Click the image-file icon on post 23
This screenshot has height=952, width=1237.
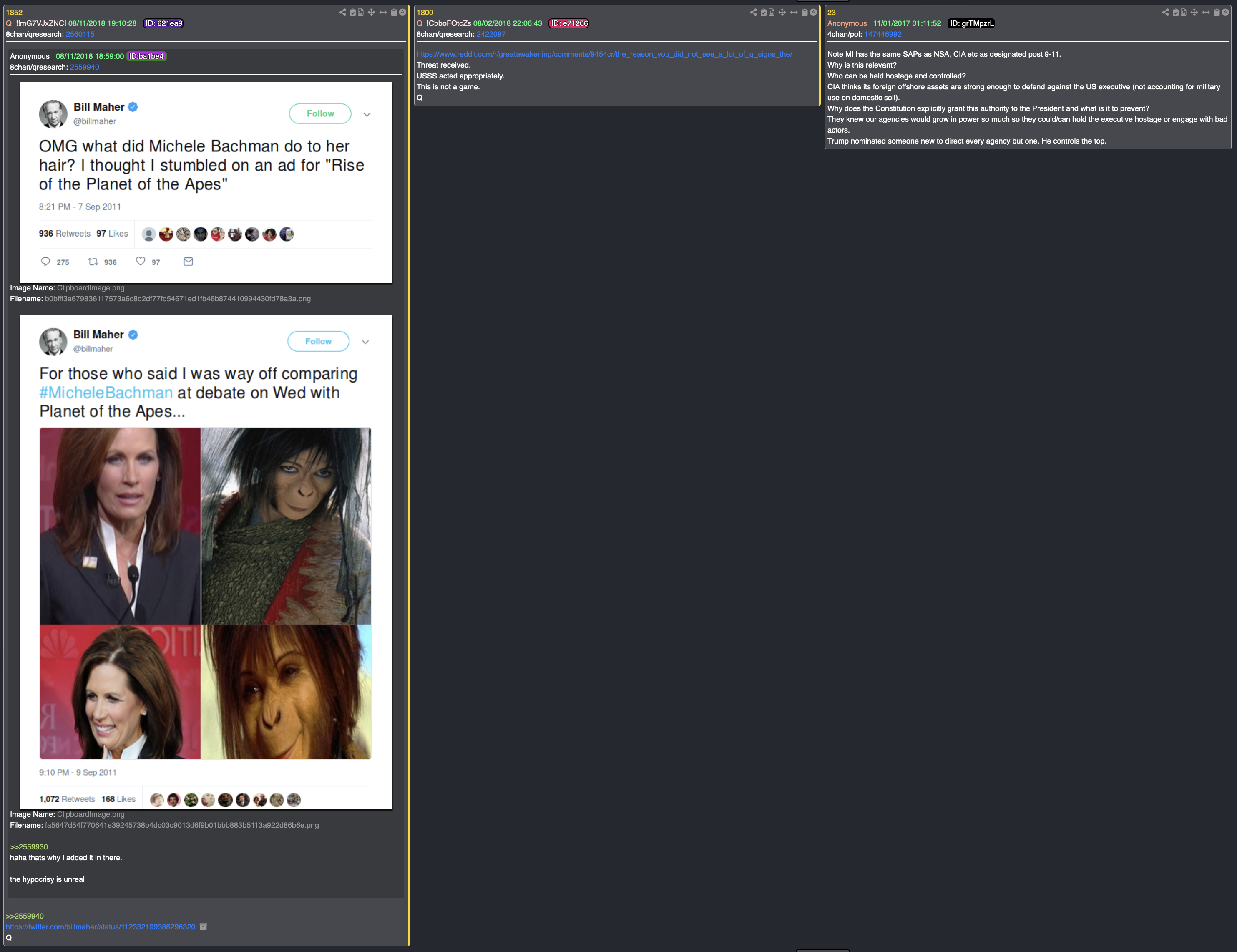click(1184, 13)
